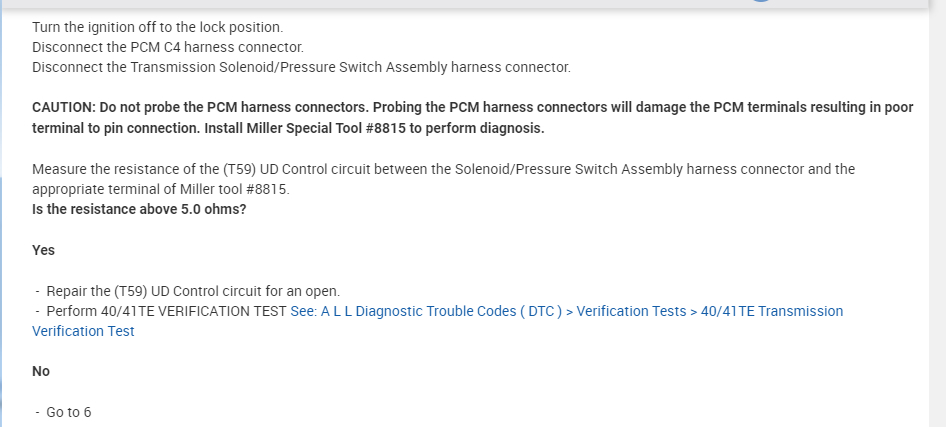This screenshot has height=427, width=946.
Task: Open the 40/41TE Transmission Verification Test link
Action: coord(771,311)
